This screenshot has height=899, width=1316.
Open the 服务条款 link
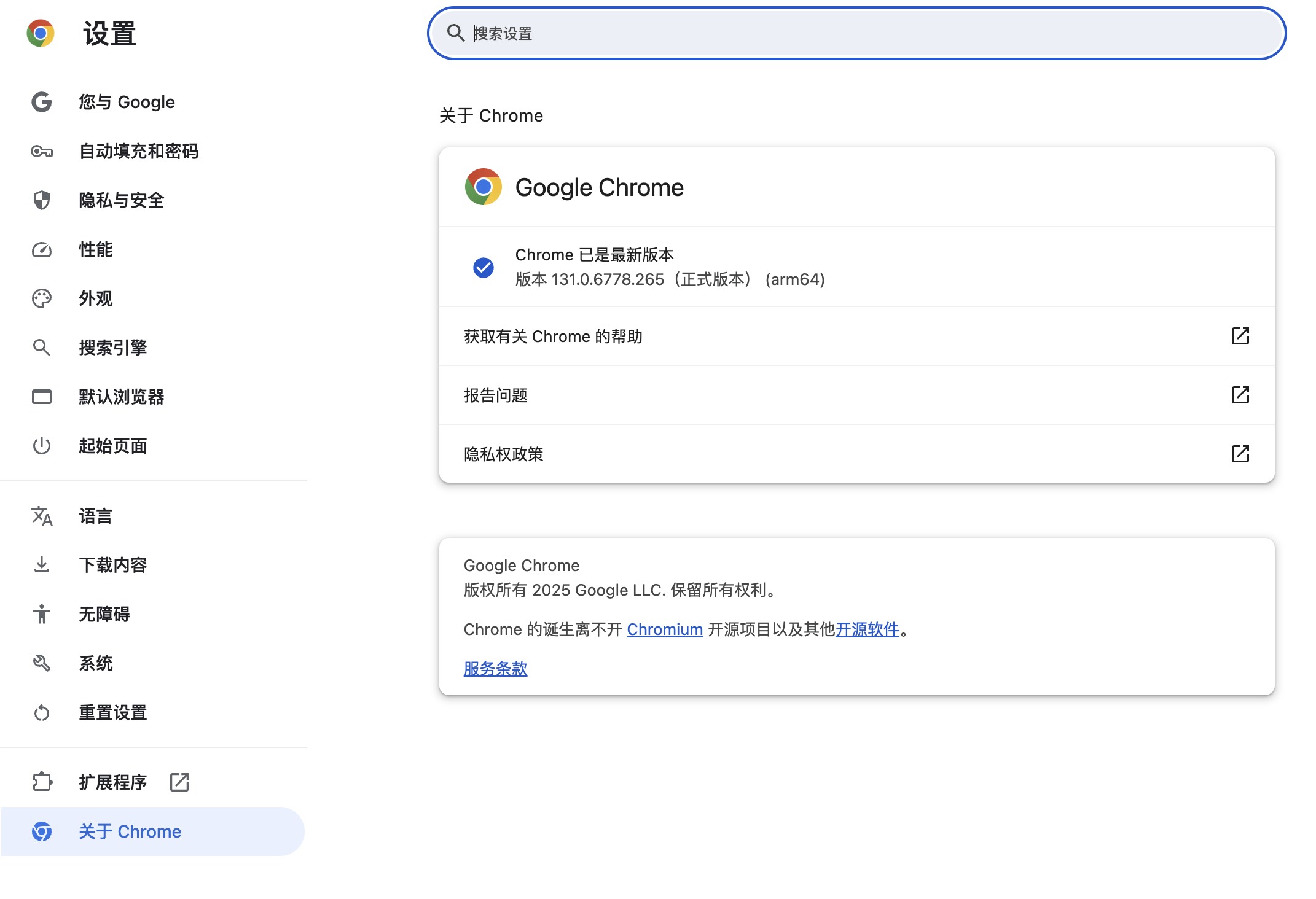(496, 669)
